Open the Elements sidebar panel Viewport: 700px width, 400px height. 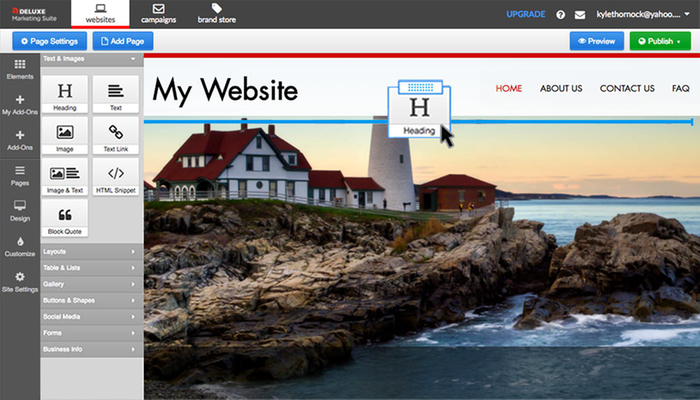click(19, 69)
